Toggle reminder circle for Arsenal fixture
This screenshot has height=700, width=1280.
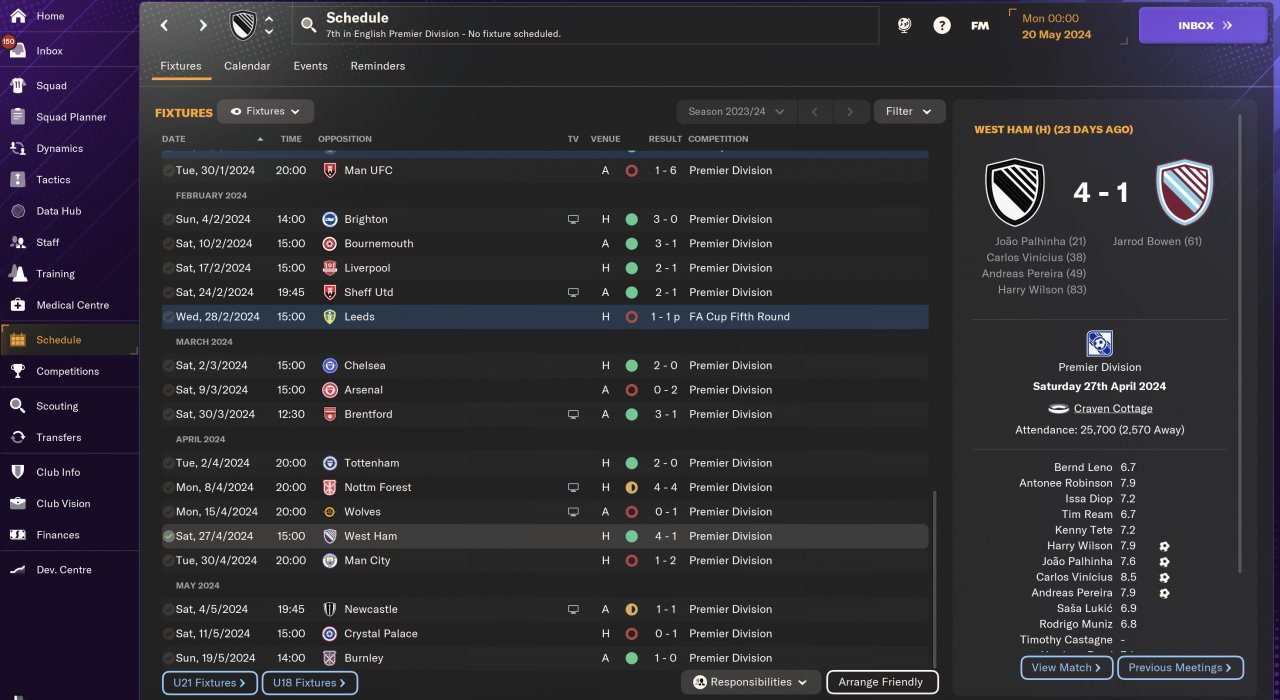[168, 390]
